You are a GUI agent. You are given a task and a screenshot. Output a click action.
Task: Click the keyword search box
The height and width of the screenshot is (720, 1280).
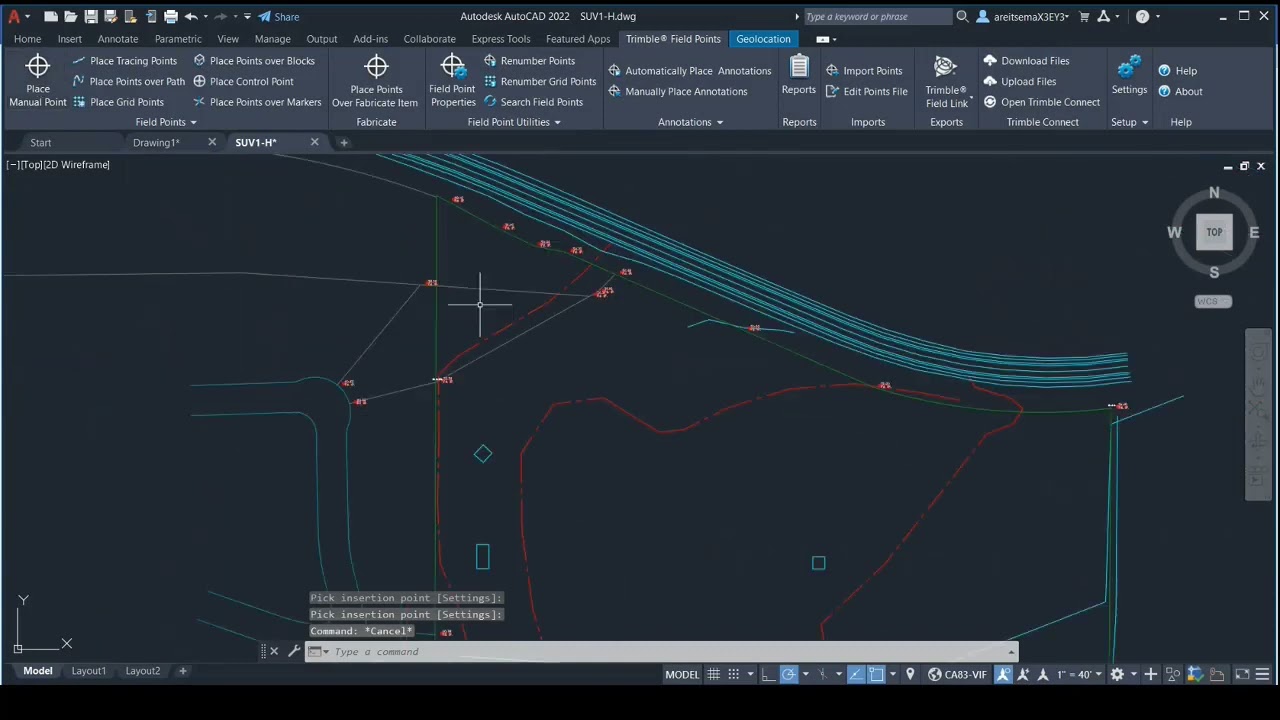point(877,17)
